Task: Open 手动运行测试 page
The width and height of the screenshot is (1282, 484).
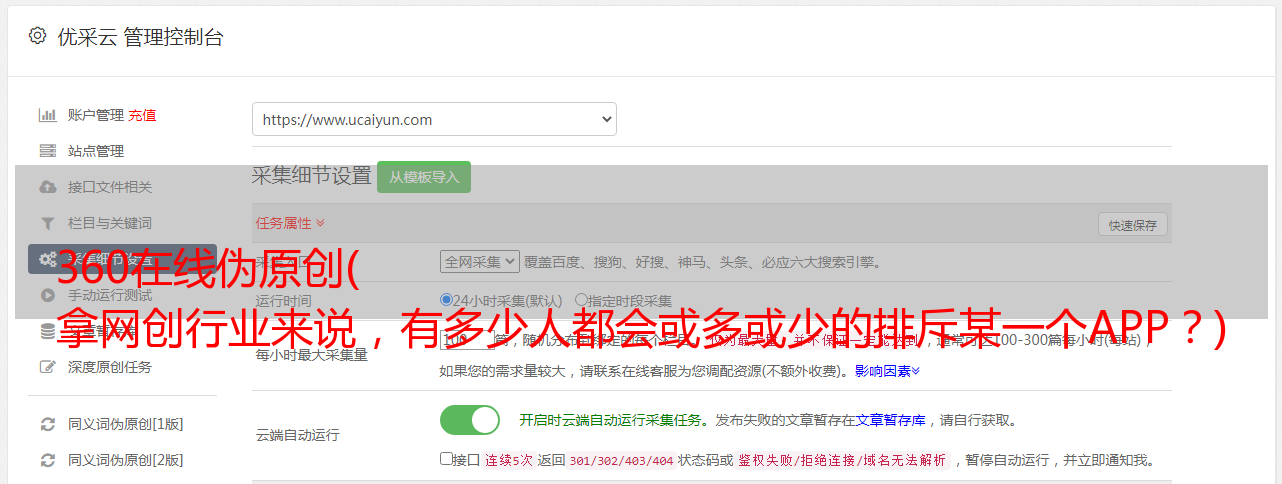Action: coord(110,295)
